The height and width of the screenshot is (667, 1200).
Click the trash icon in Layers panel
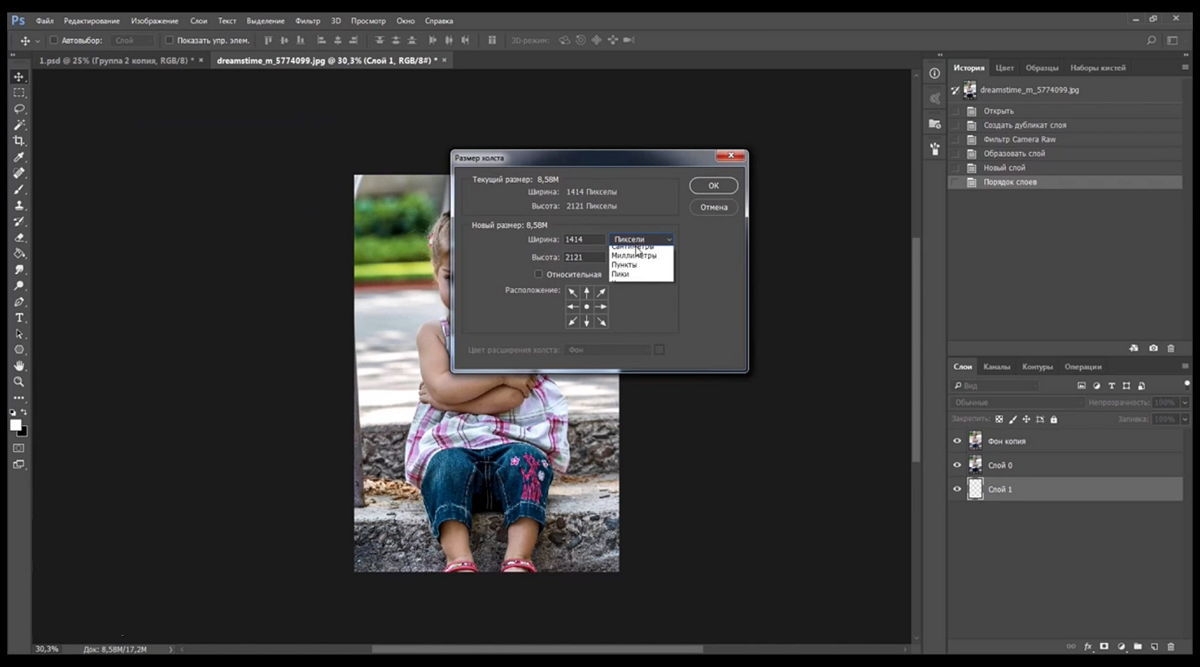coord(1170,647)
